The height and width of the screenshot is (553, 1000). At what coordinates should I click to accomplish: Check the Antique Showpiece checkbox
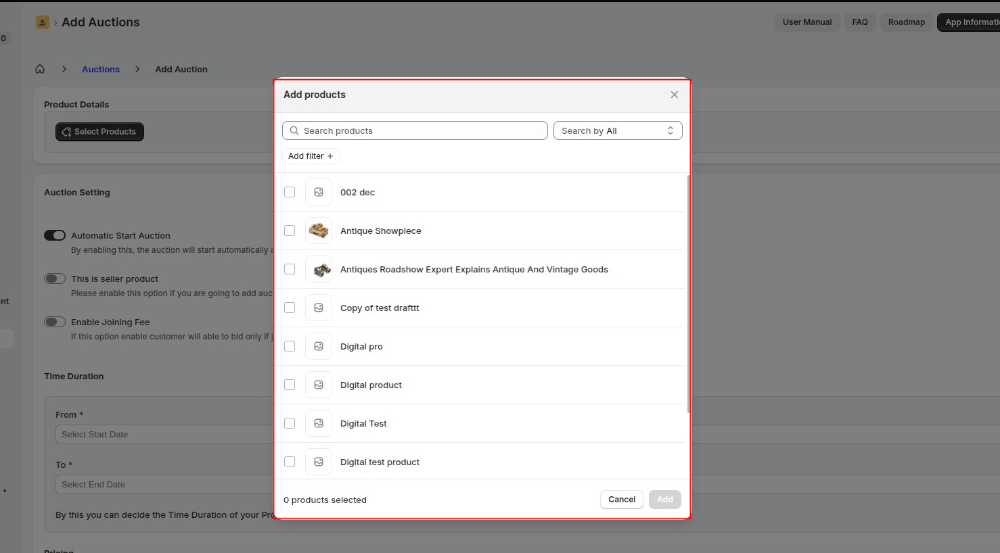[x=290, y=231]
